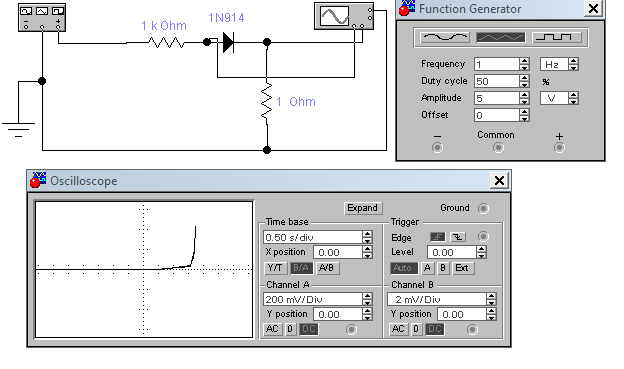Screen dimensions: 624x369
Task: Click the Frequency input field
Action: tap(497, 64)
